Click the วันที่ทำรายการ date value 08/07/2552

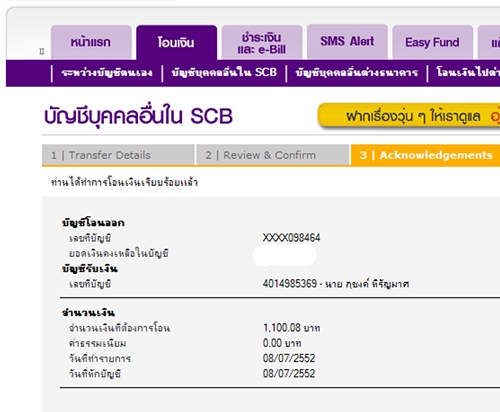pyautogui.click(x=289, y=358)
